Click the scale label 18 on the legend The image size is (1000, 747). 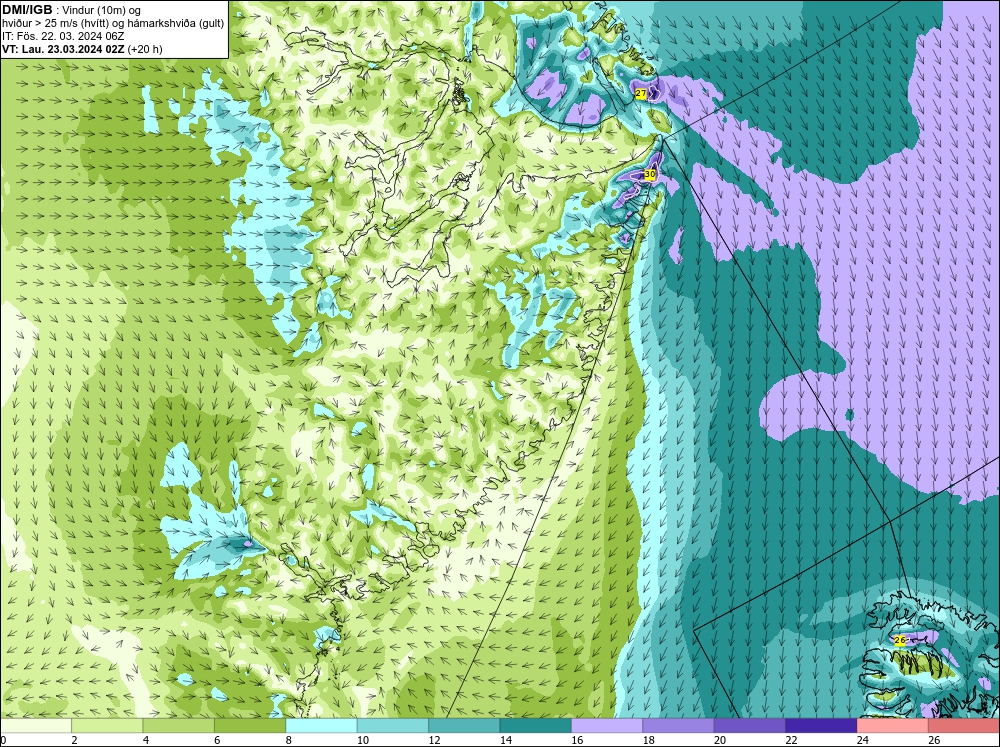pyautogui.click(x=649, y=740)
